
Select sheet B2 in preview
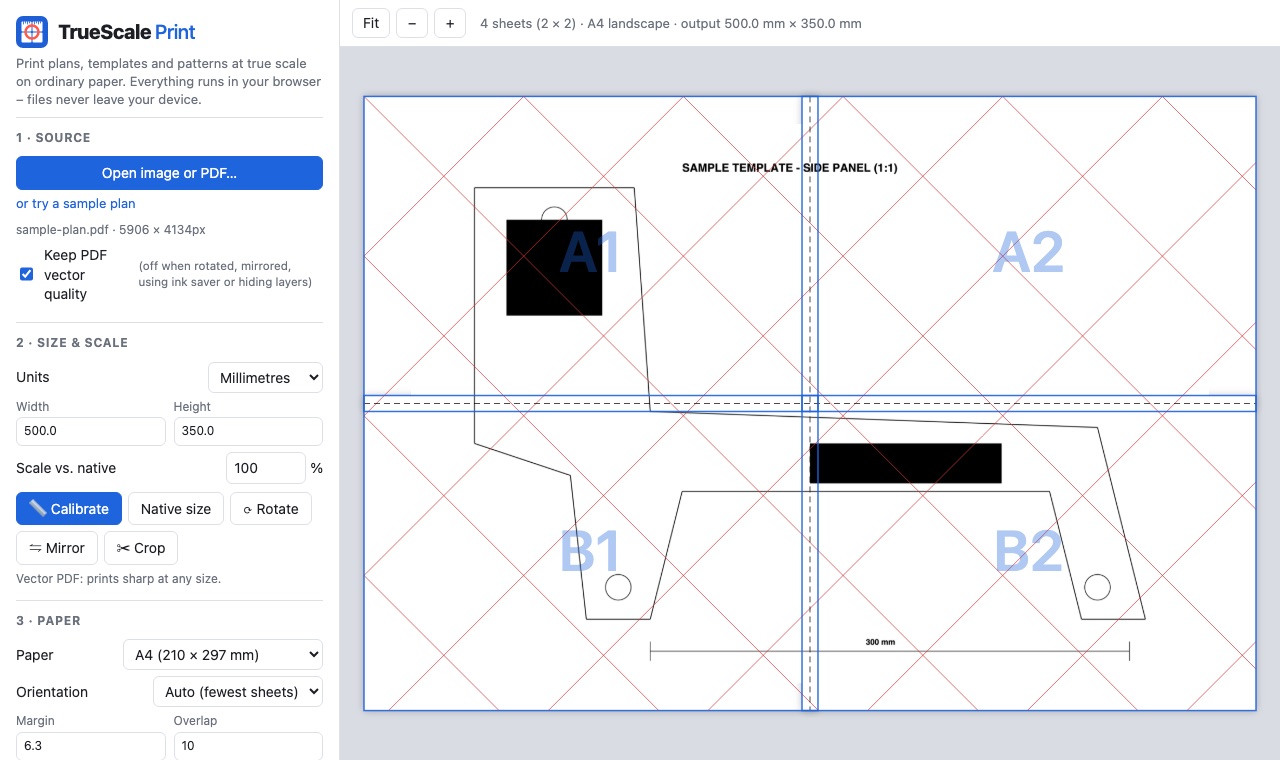tap(1028, 552)
